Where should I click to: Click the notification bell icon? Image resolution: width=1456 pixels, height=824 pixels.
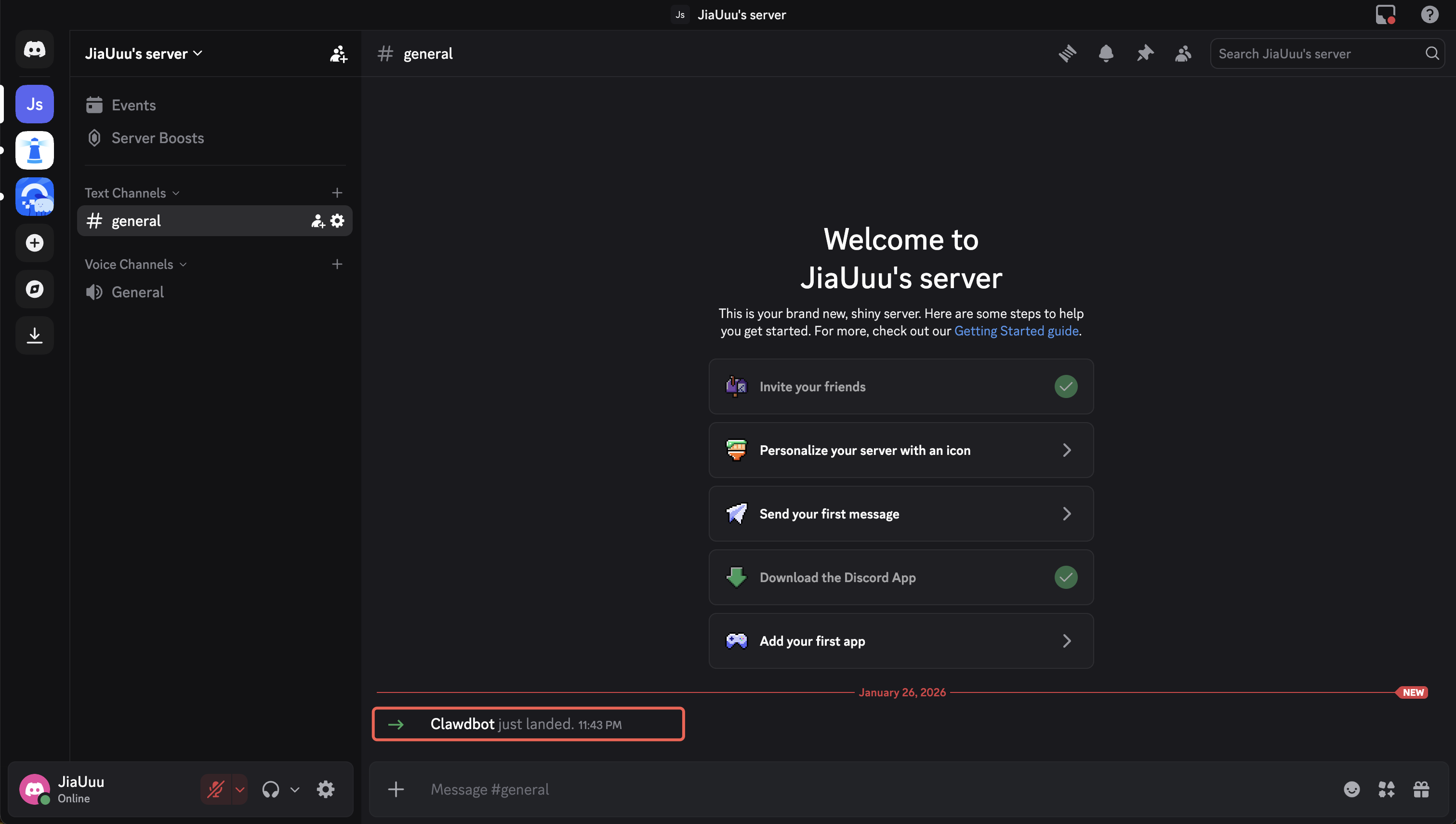[1106, 54]
